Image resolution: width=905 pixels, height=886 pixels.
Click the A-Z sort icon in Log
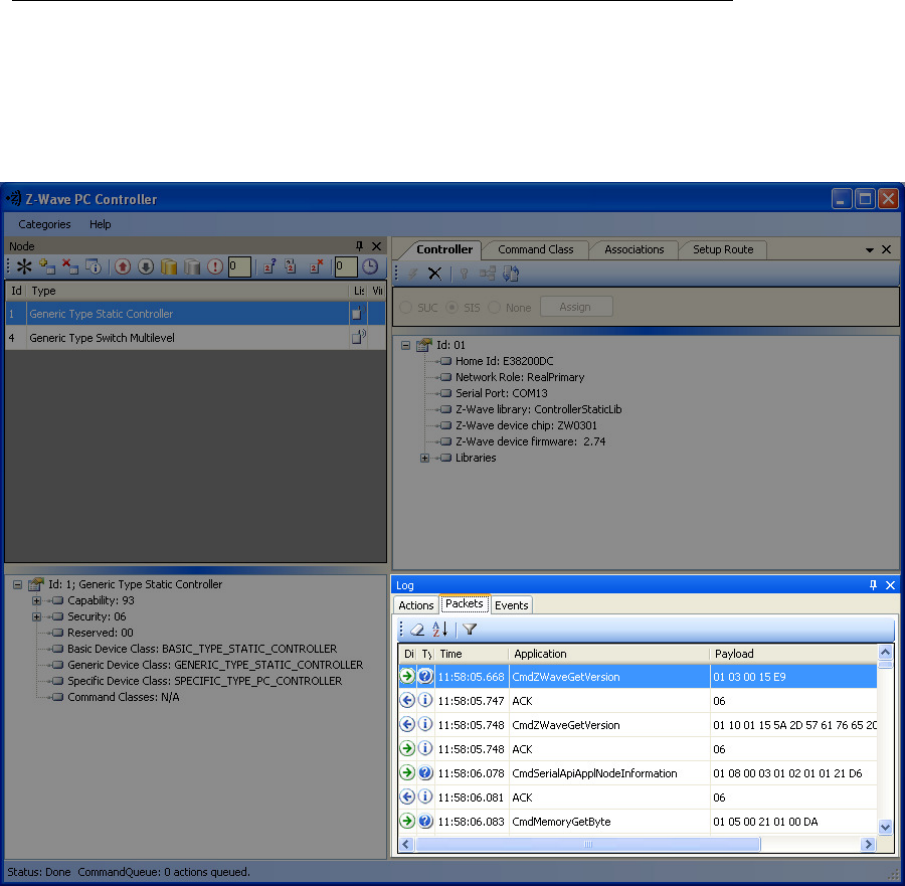coord(440,629)
